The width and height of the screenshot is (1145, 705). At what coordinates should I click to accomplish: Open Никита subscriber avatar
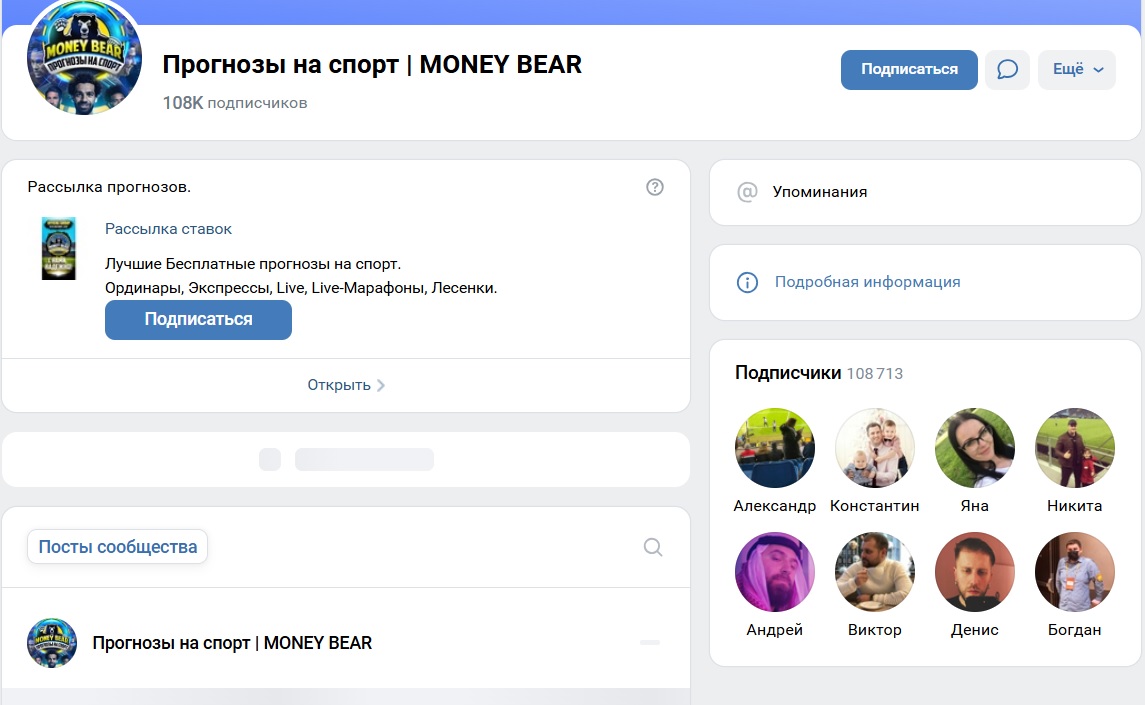[x=1074, y=448]
